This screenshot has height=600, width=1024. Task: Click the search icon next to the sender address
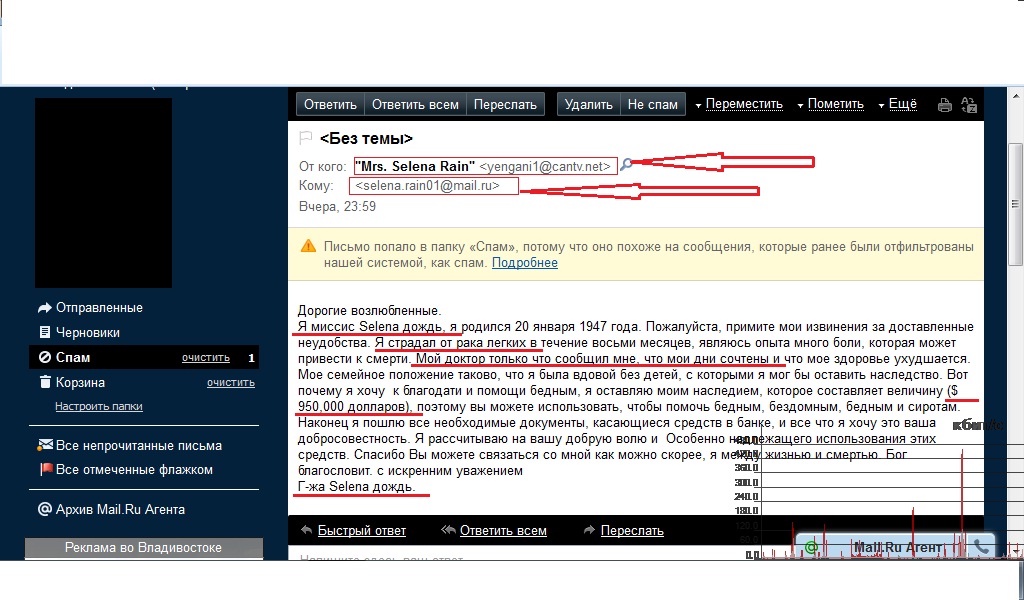(626, 165)
